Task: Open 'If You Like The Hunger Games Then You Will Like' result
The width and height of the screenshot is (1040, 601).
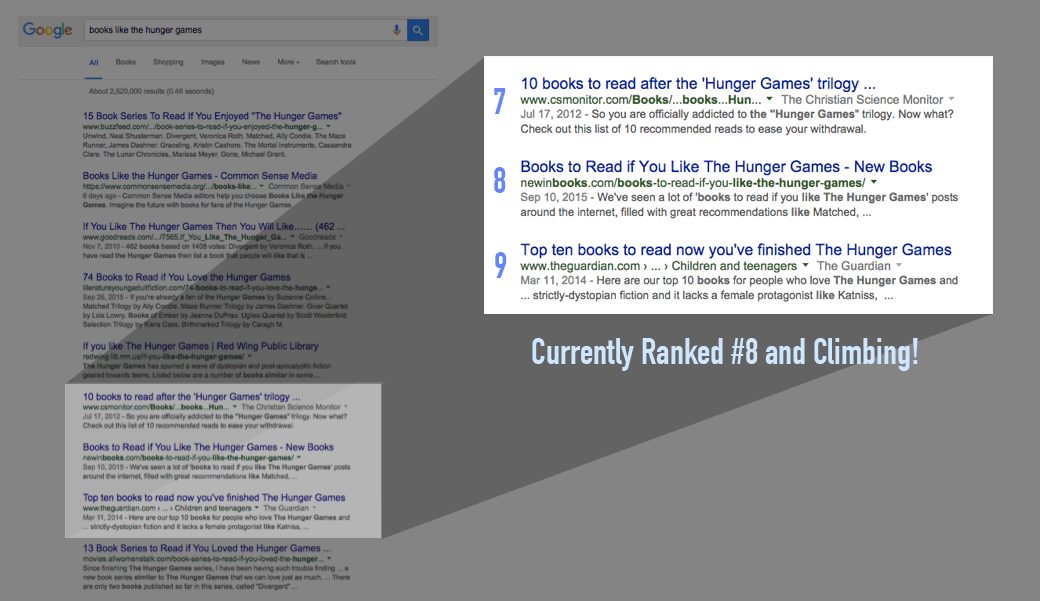Action: click(214, 226)
